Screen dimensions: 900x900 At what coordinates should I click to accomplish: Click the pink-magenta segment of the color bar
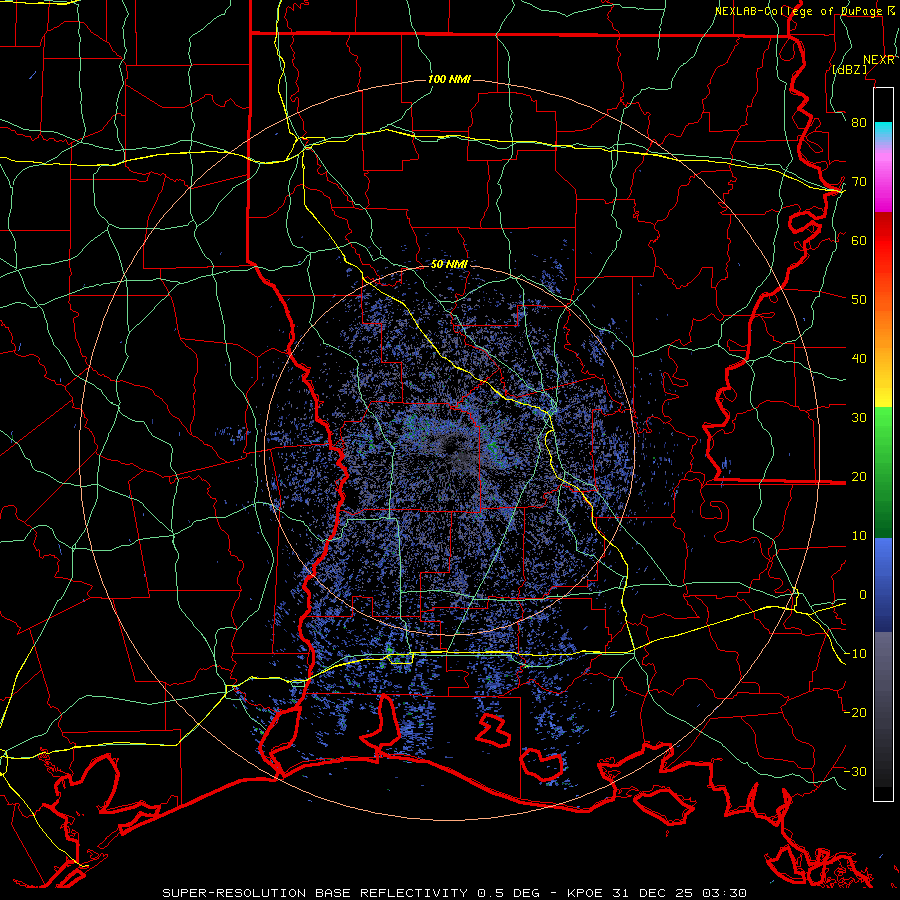(883, 178)
